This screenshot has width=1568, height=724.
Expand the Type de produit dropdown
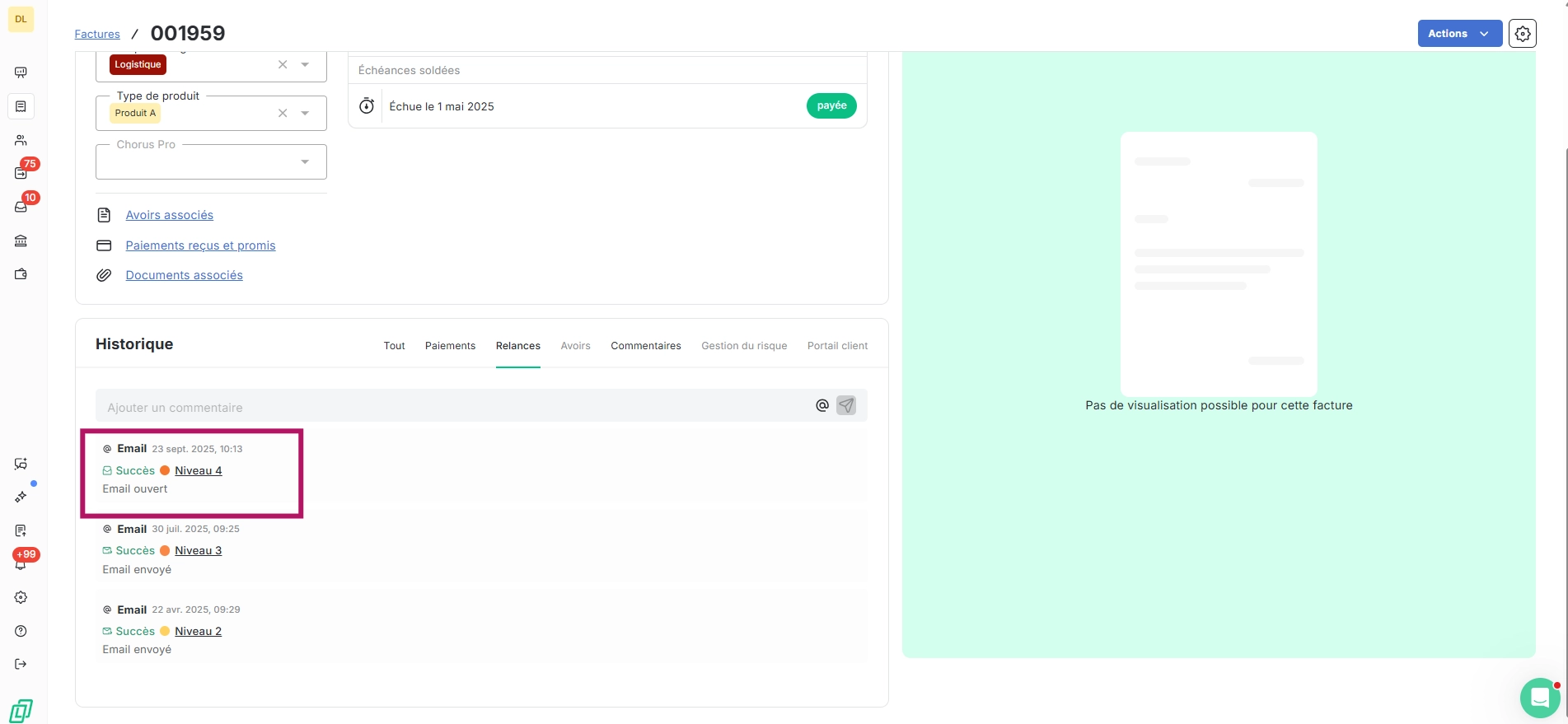click(305, 113)
